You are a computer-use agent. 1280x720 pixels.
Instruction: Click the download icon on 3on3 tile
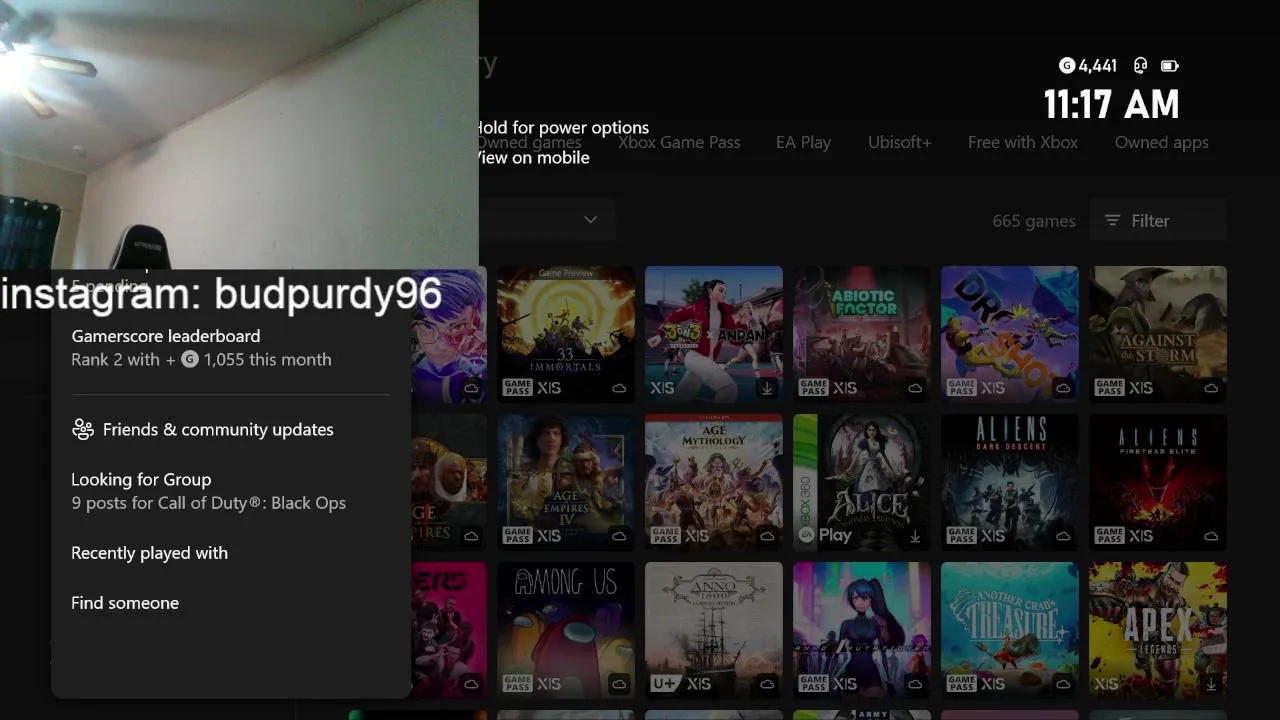767,388
